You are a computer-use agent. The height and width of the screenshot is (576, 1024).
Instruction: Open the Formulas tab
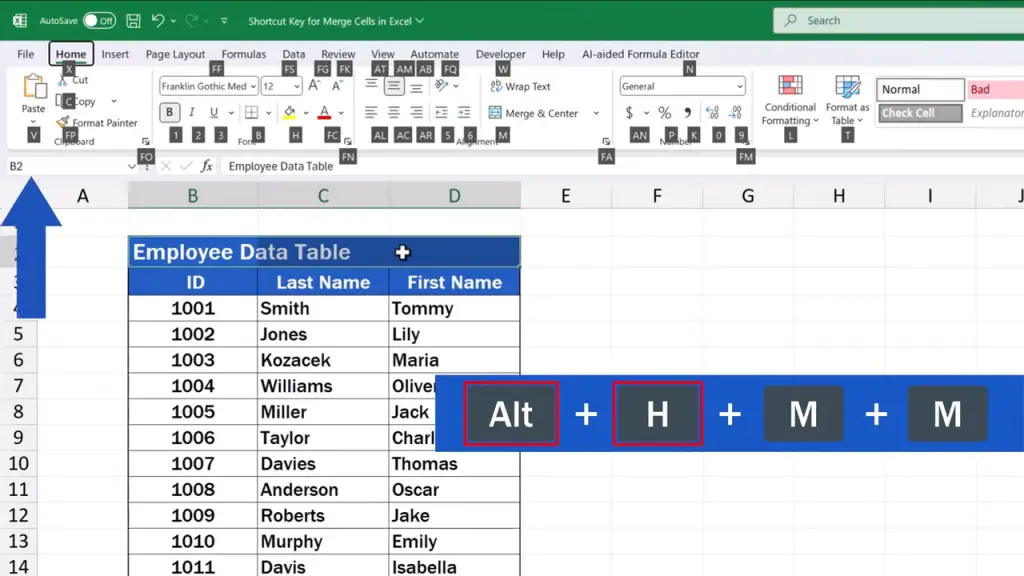(244, 54)
